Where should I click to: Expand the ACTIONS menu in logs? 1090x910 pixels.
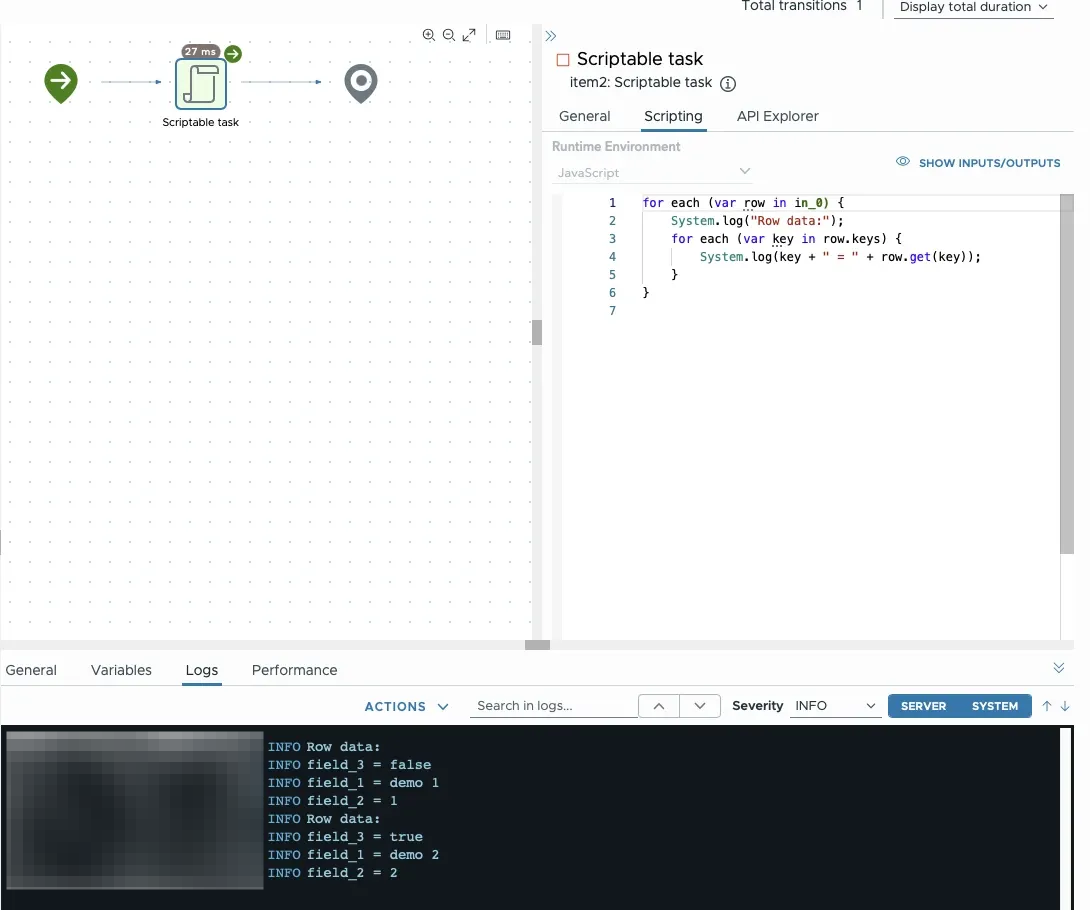click(x=406, y=706)
